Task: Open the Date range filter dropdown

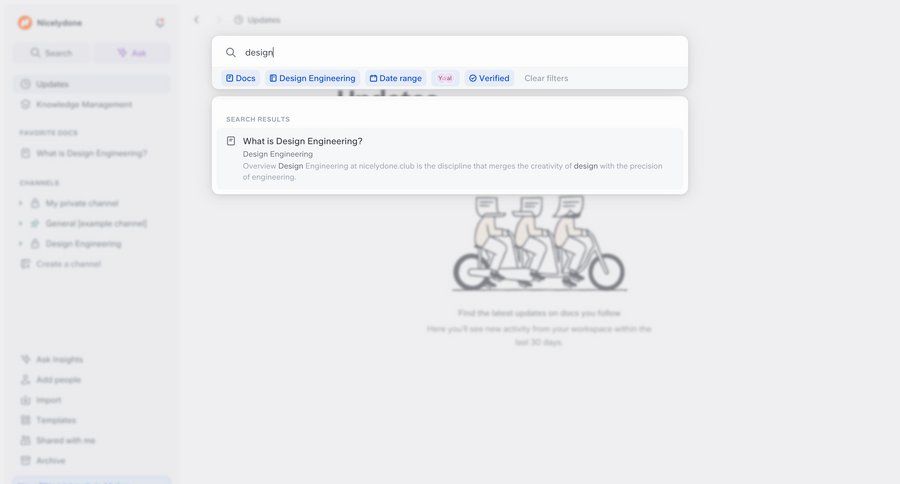Action: click(x=395, y=78)
